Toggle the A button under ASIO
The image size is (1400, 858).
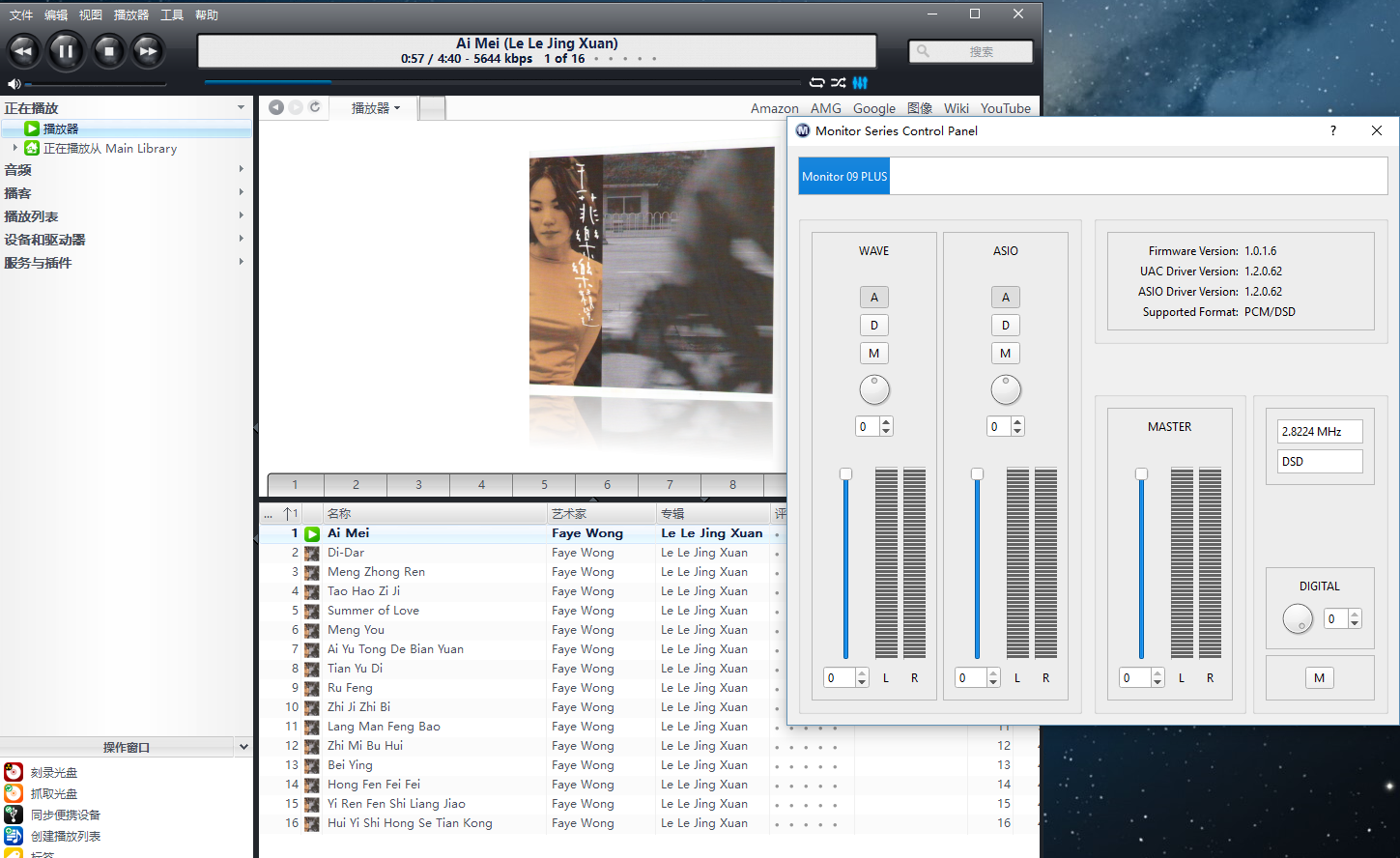[x=1005, y=298]
